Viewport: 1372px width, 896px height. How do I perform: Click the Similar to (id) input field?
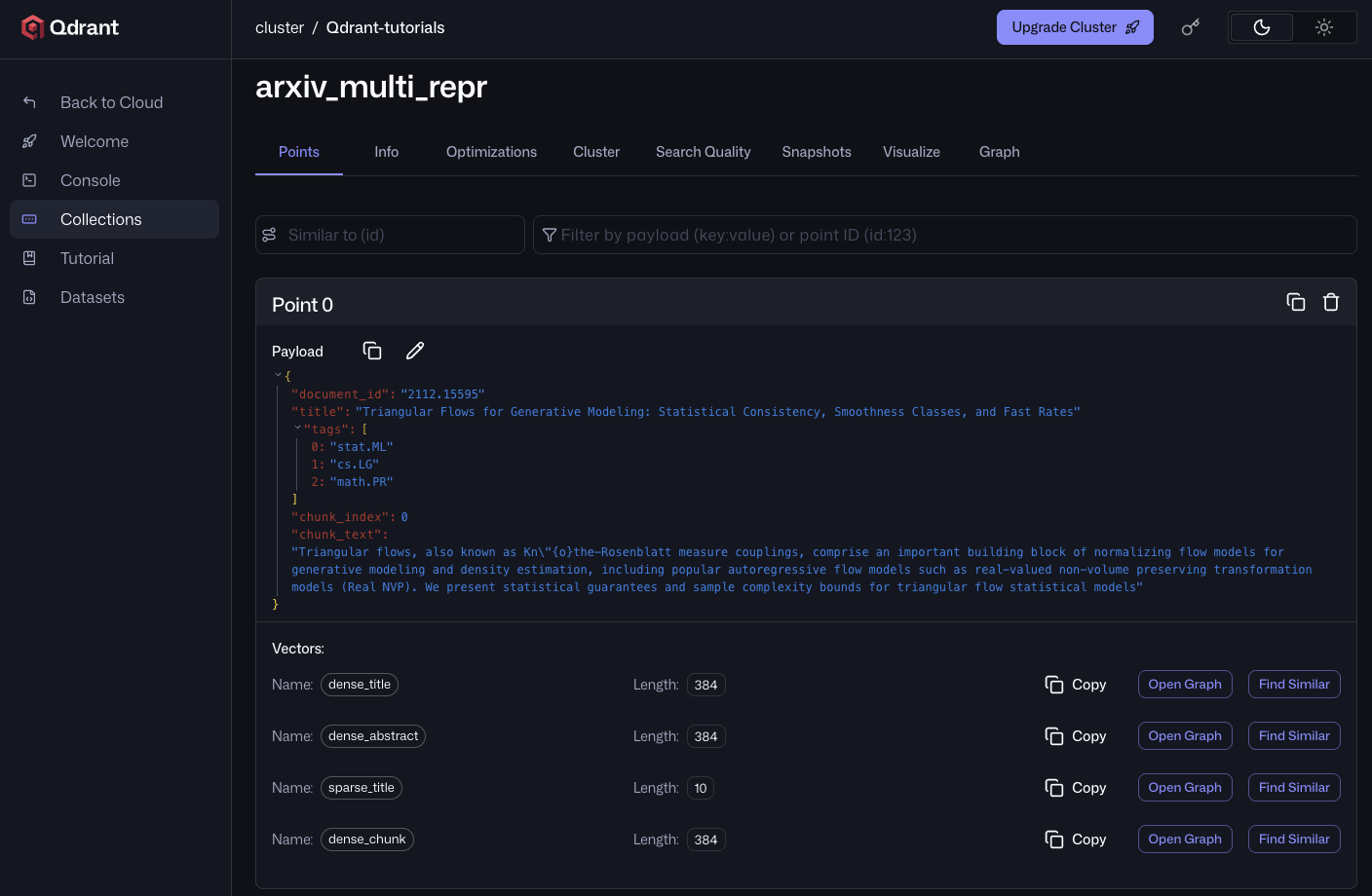tap(390, 235)
